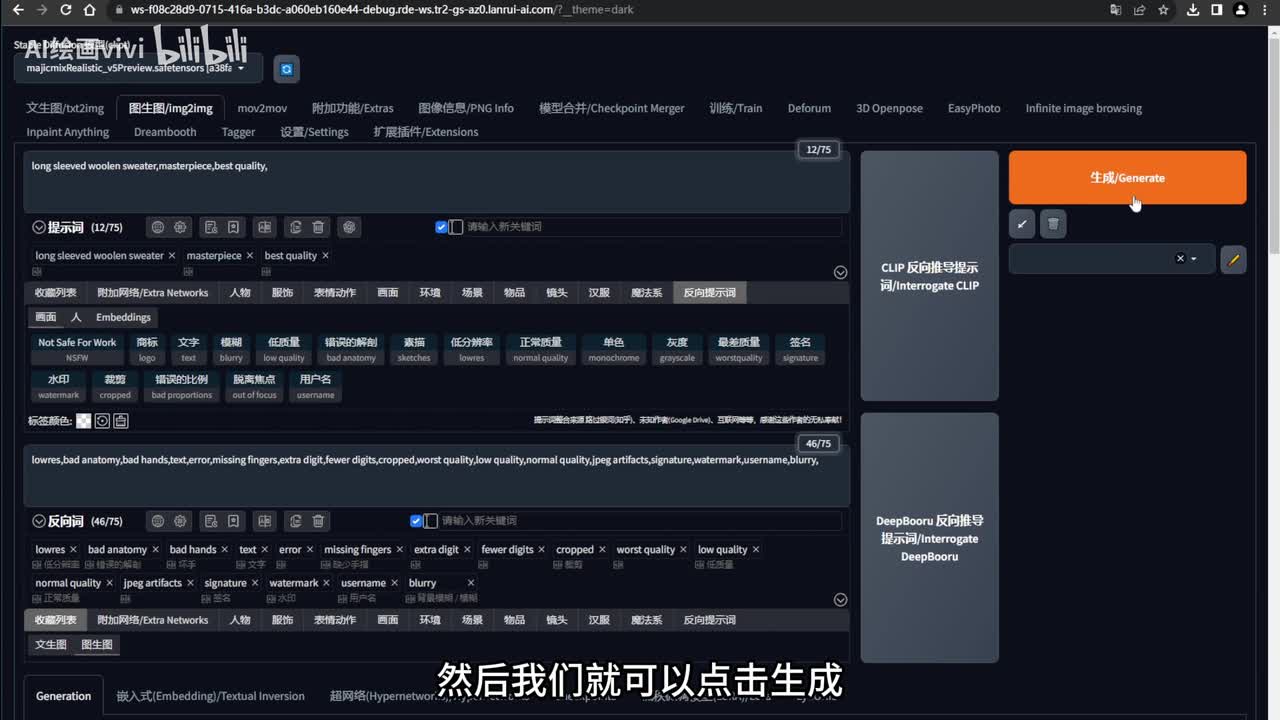Click the checkered tag color swatch
Viewport: 1280px width, 720px height.
click(x=84, y=421)
